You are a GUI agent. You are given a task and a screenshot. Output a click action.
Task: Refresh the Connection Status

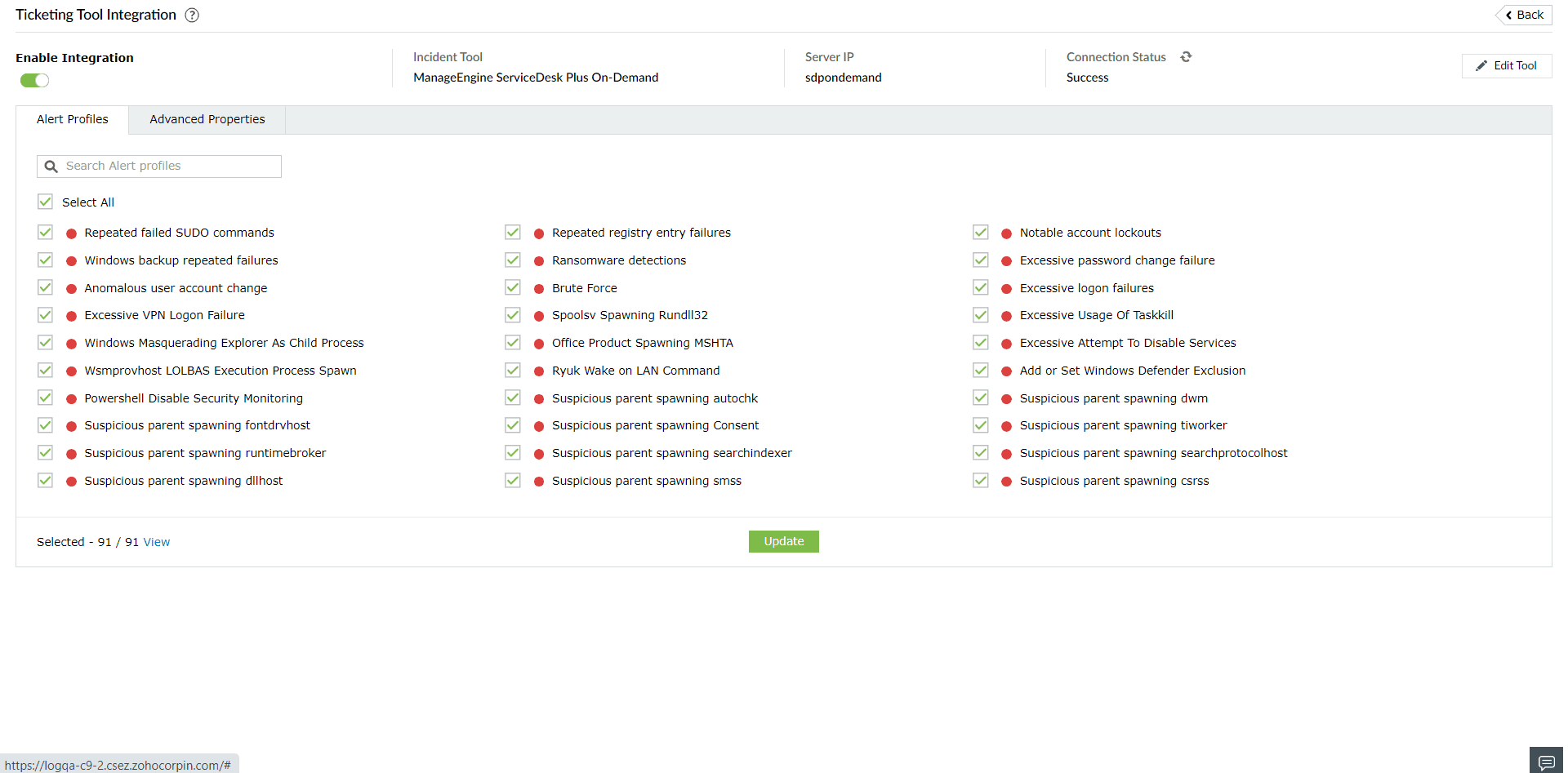coord(1186,56)
